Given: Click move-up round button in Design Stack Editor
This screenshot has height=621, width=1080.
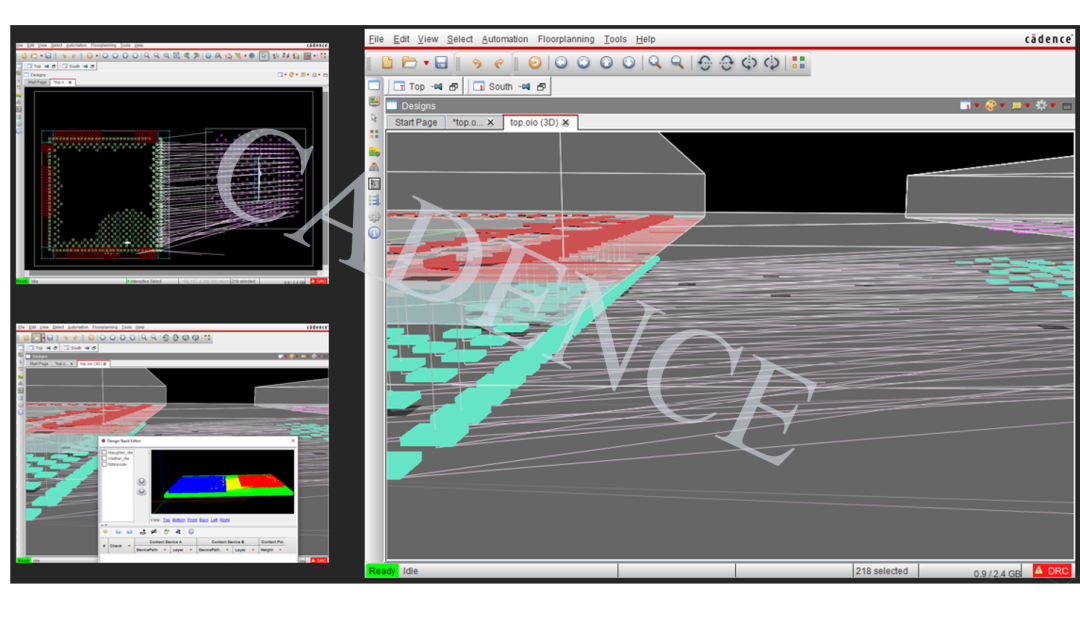Looking at the screenshot, I should pos(142,481).
